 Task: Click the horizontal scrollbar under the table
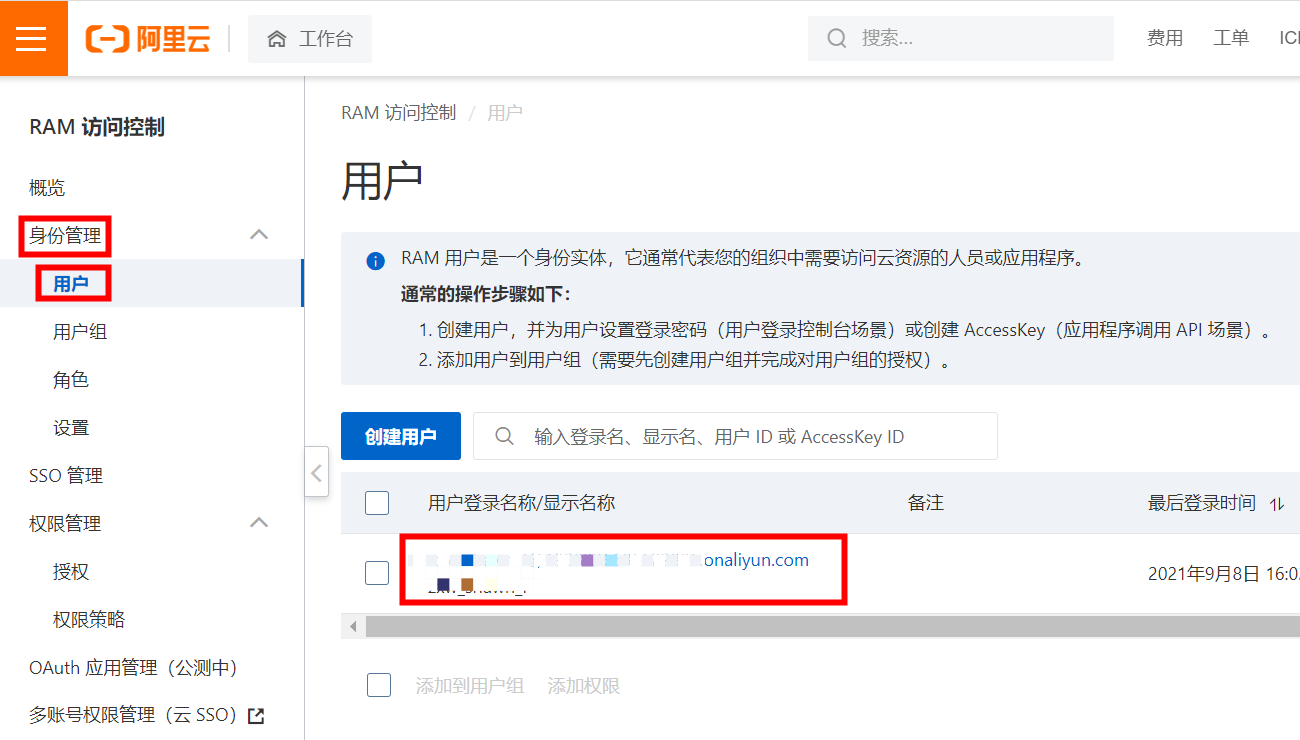[x=800, y=627]
